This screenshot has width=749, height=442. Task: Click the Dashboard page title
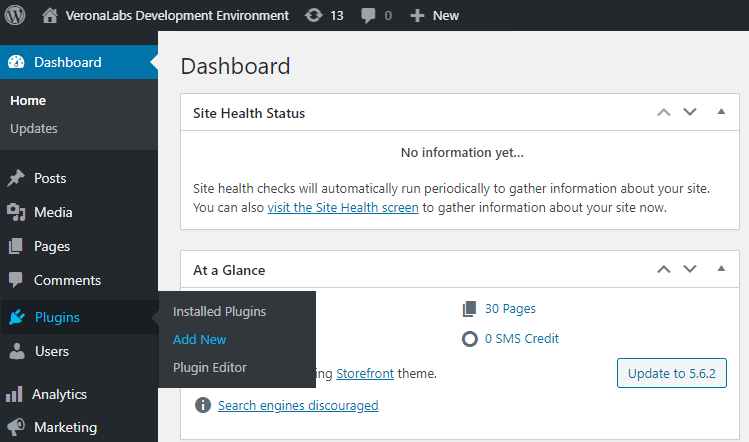235,66
